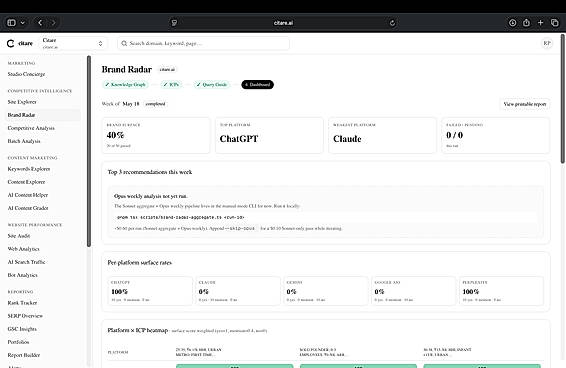
Task: Open the Site Audit link
Action: (19, 236)
